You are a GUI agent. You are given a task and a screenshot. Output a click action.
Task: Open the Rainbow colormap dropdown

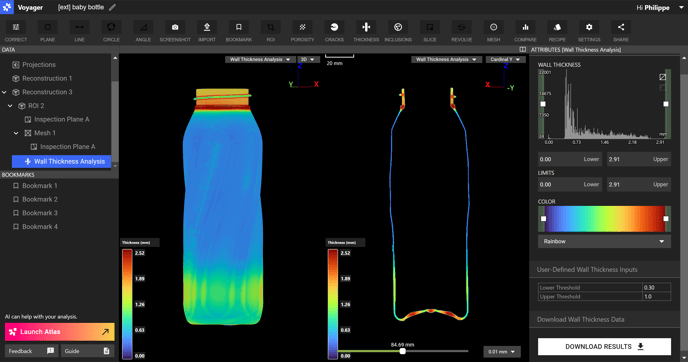604,241
